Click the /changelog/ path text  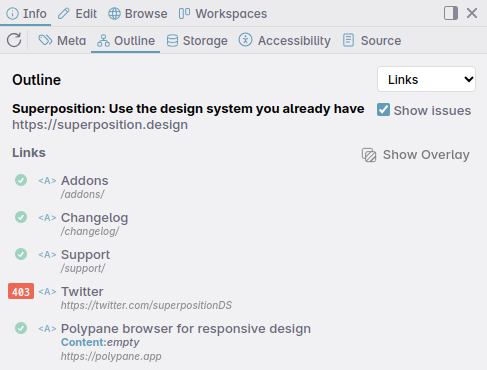90,231
